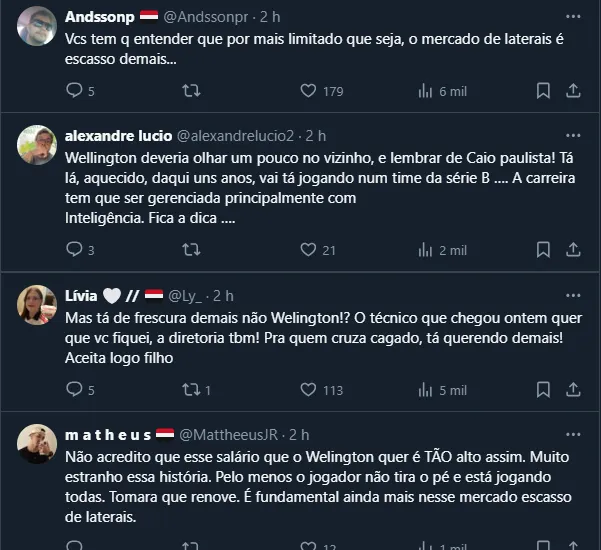Retweet Lívia's tweet

click(190, 390)
